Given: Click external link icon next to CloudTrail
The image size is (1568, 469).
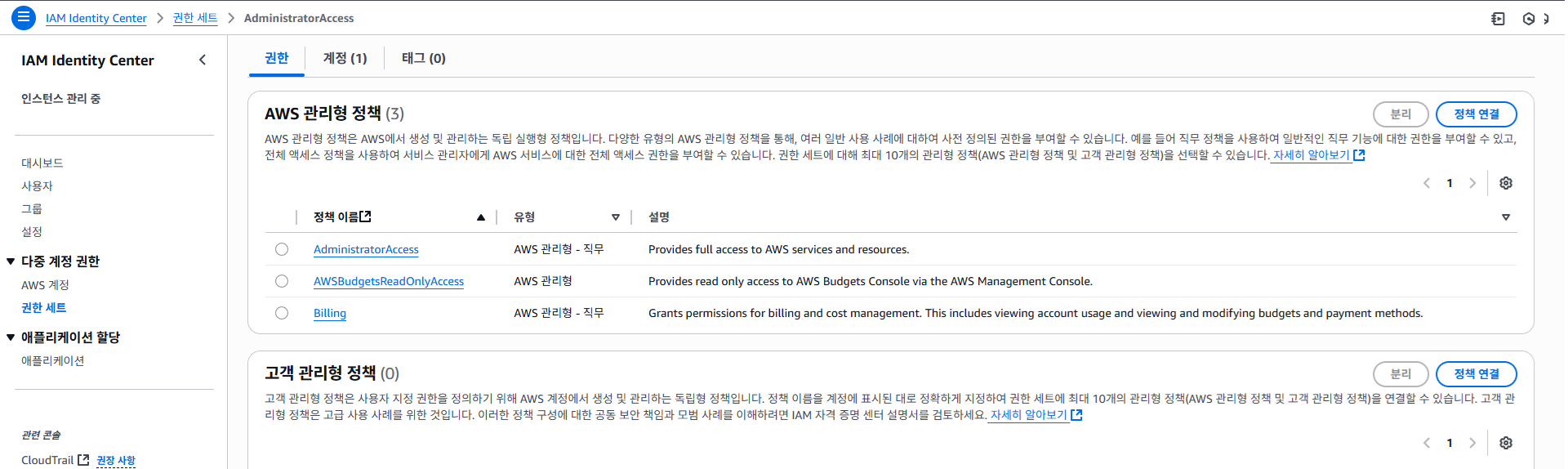Looking at the screenshot, I should (x=83, y=460).
